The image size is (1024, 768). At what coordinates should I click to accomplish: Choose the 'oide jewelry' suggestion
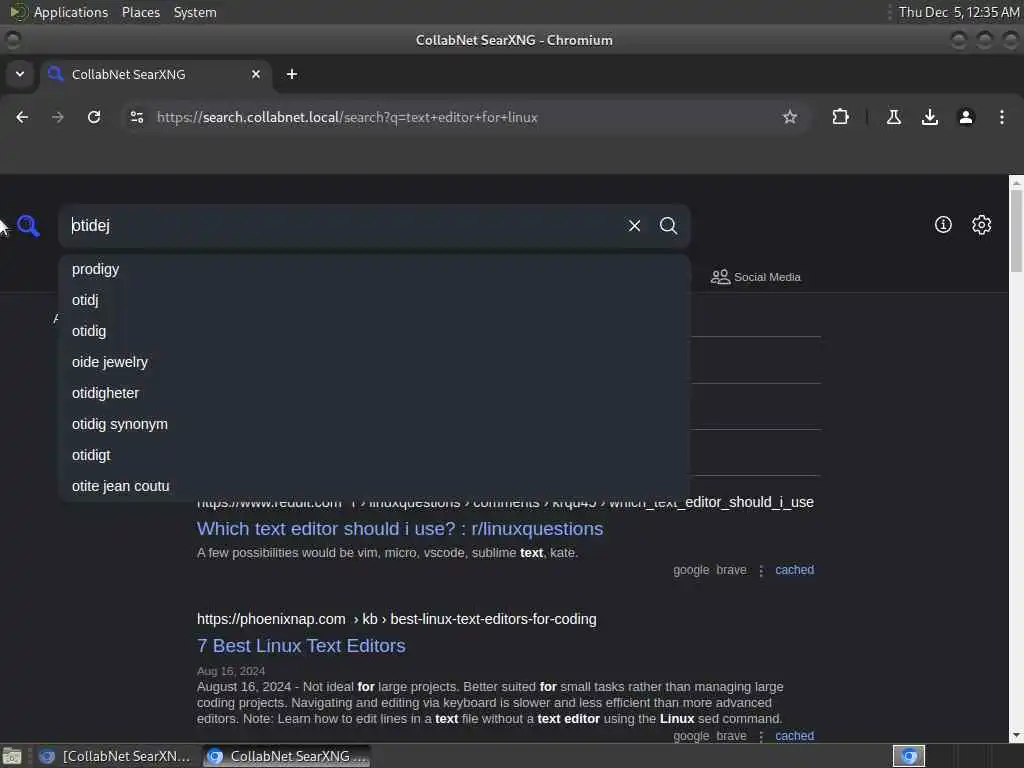(374, 362)
